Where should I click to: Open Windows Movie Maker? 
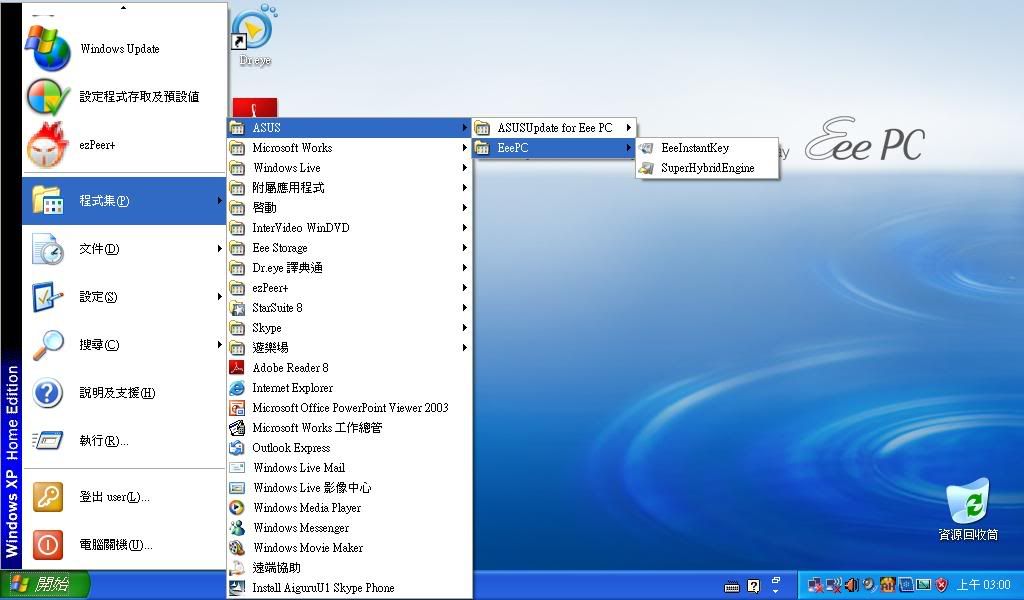307,548
